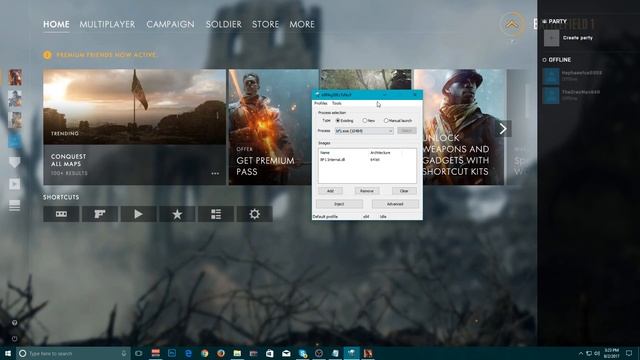The width and height of the screenshot is (640, 360).
Task: Open the Windows Start menu
Action: [x=8, y=353]
